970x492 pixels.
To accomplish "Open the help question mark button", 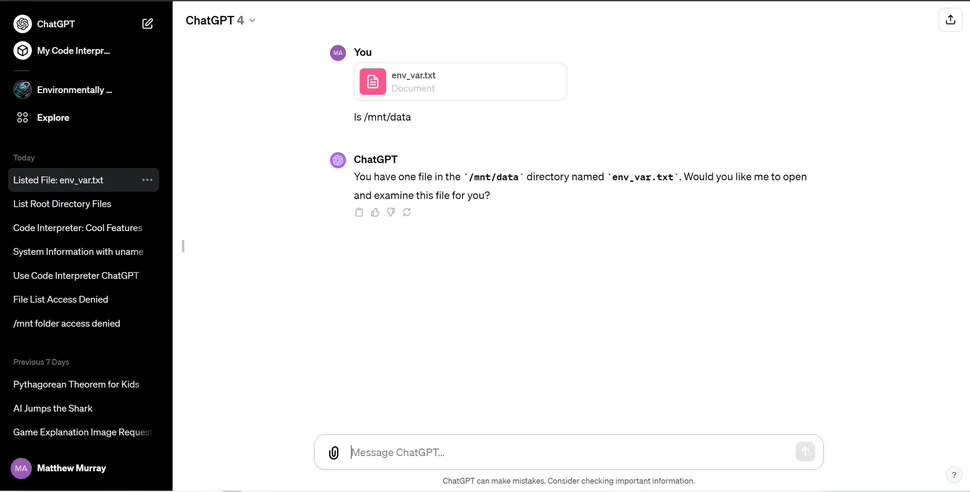I will pos(952,474).
